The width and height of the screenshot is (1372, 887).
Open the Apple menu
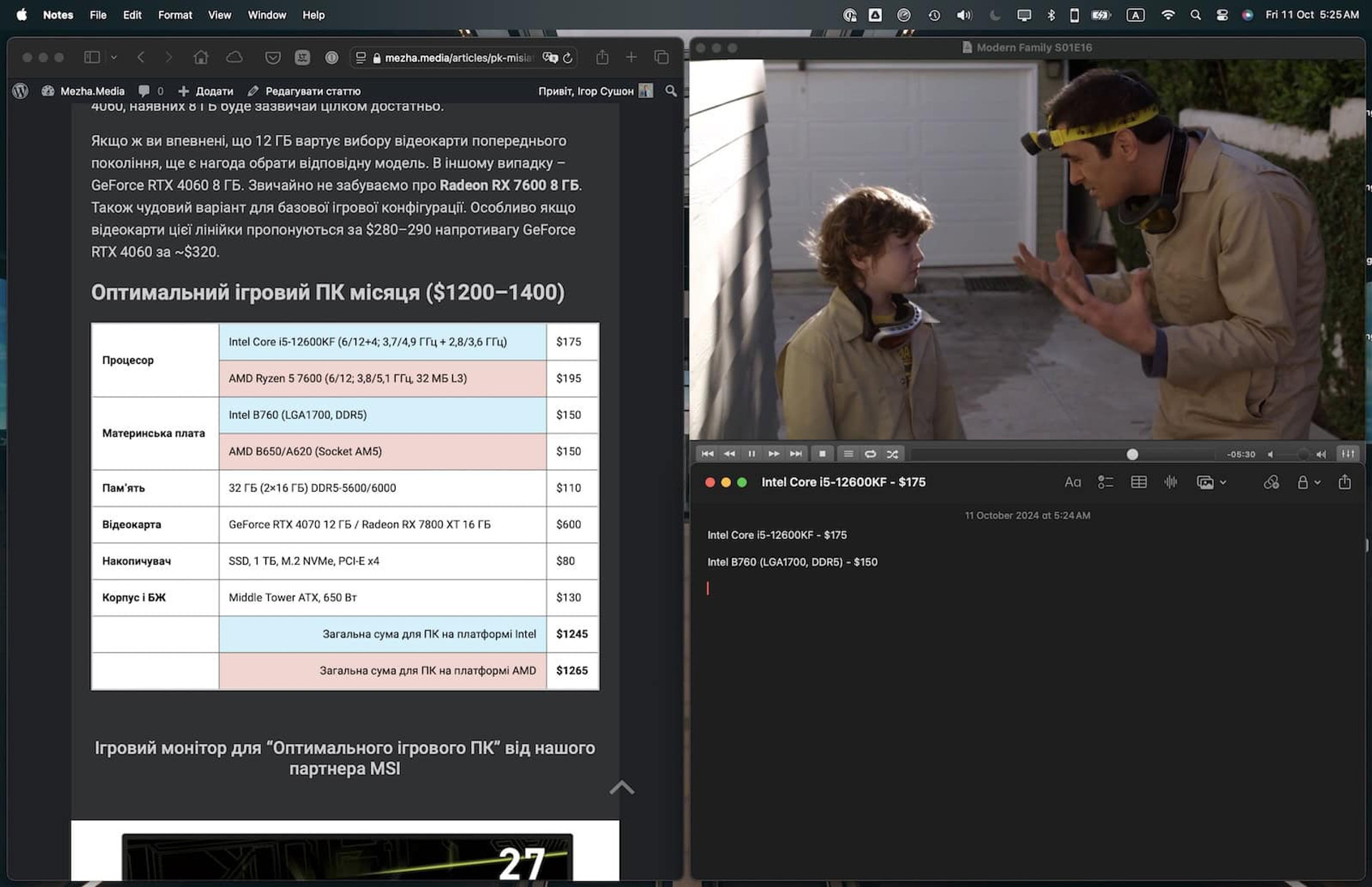coord(21,14)
